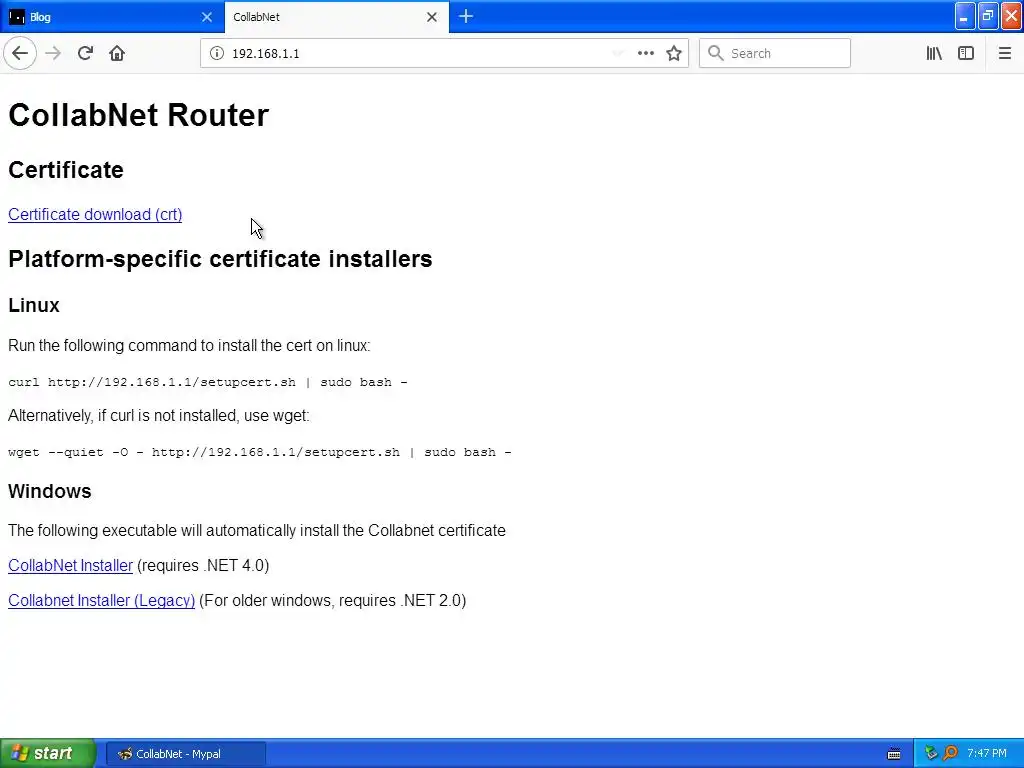The height and width of the screenshot is (768, 1024).
Task: Reload the current page
Action: 85,53
